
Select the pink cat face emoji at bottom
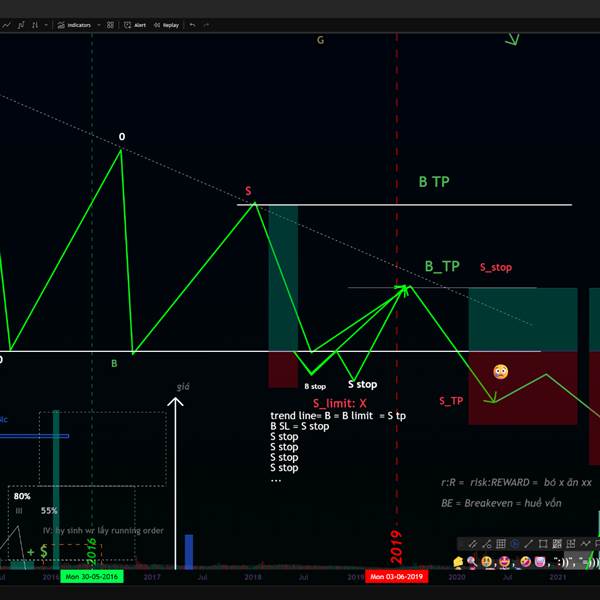(x=540, y=562)
